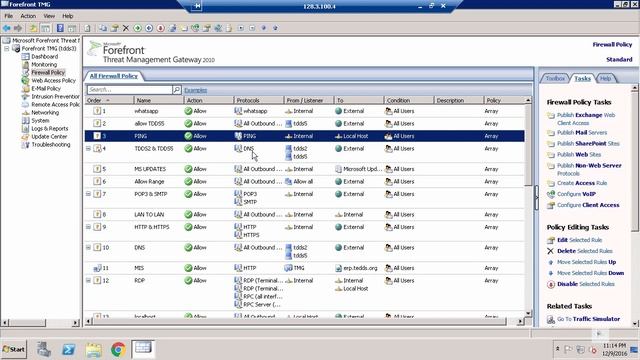
Task: Click the blue Help question-mark toolbar icon
Action: tap(60, 28)
